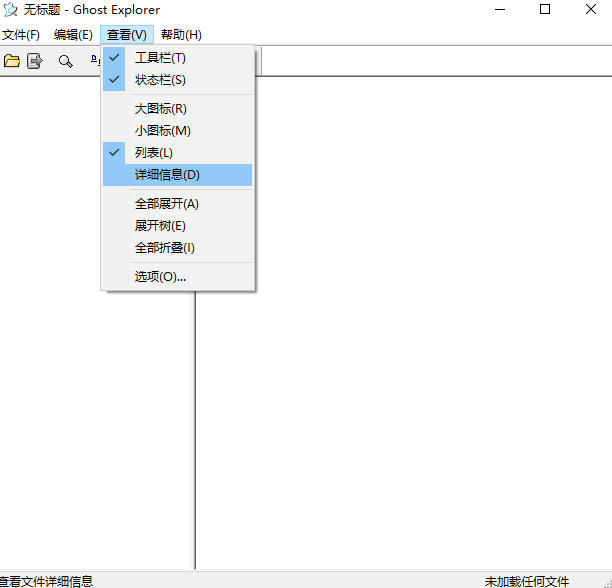612x588 pixels.
Task: Uncheck 工具栏(T) in the View menu
Action: [x=178, y=58]
